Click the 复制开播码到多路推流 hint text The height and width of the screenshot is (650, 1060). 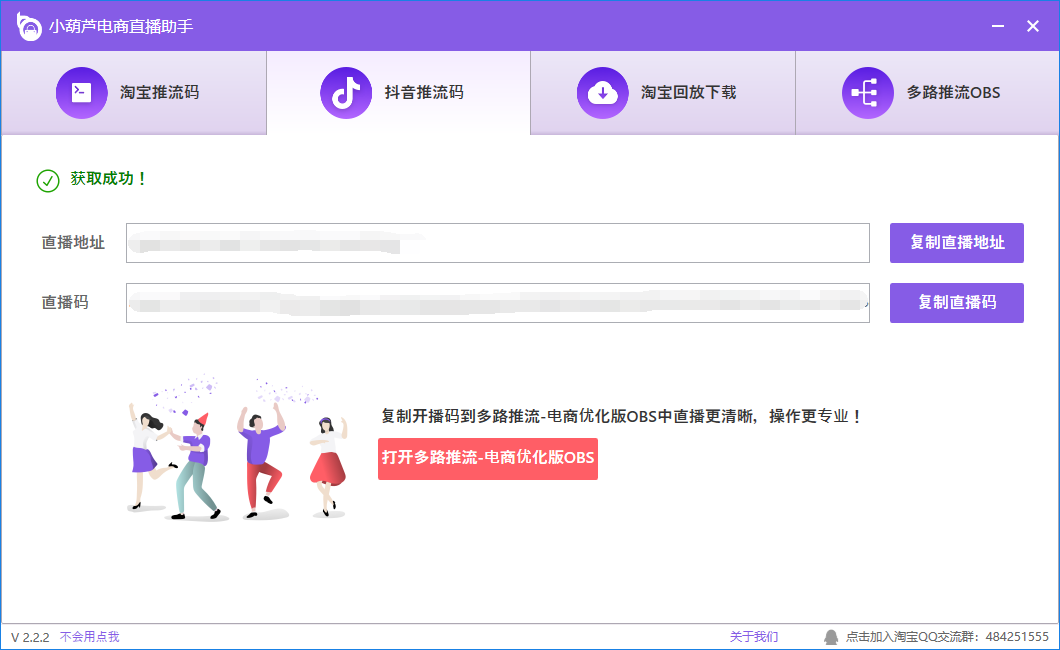tap(621, 416)
